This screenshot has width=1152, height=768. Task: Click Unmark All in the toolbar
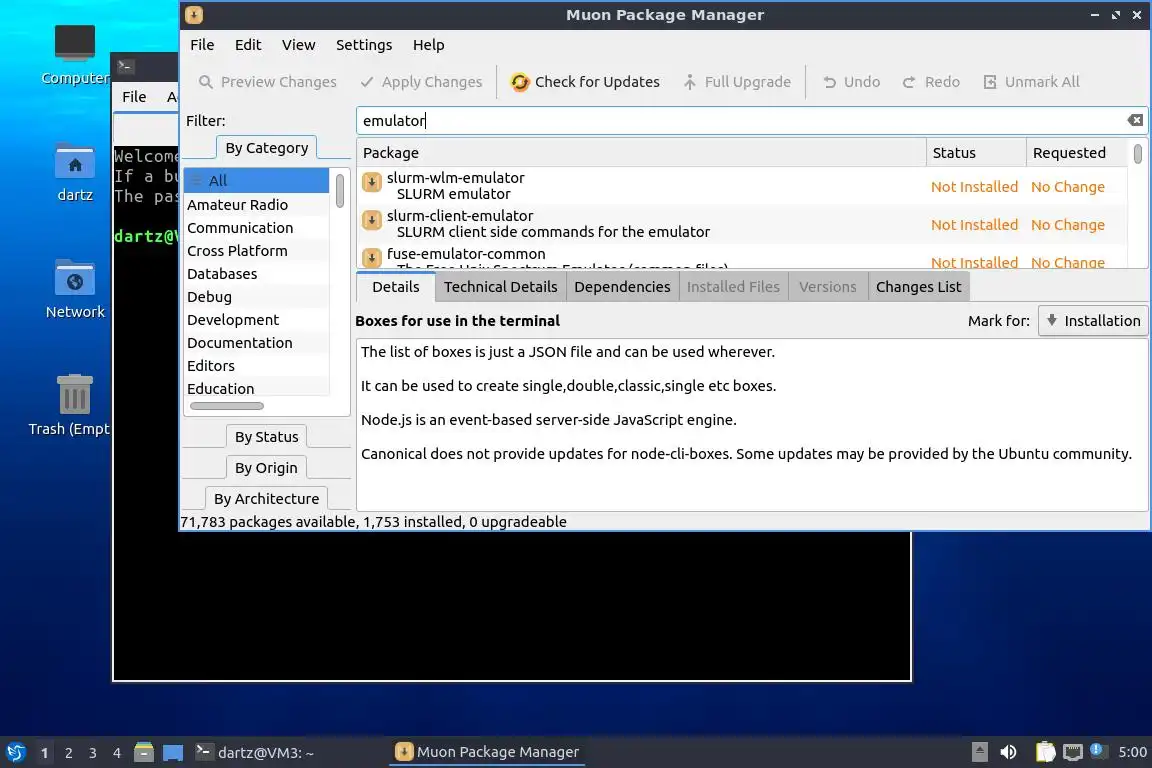1032,82
